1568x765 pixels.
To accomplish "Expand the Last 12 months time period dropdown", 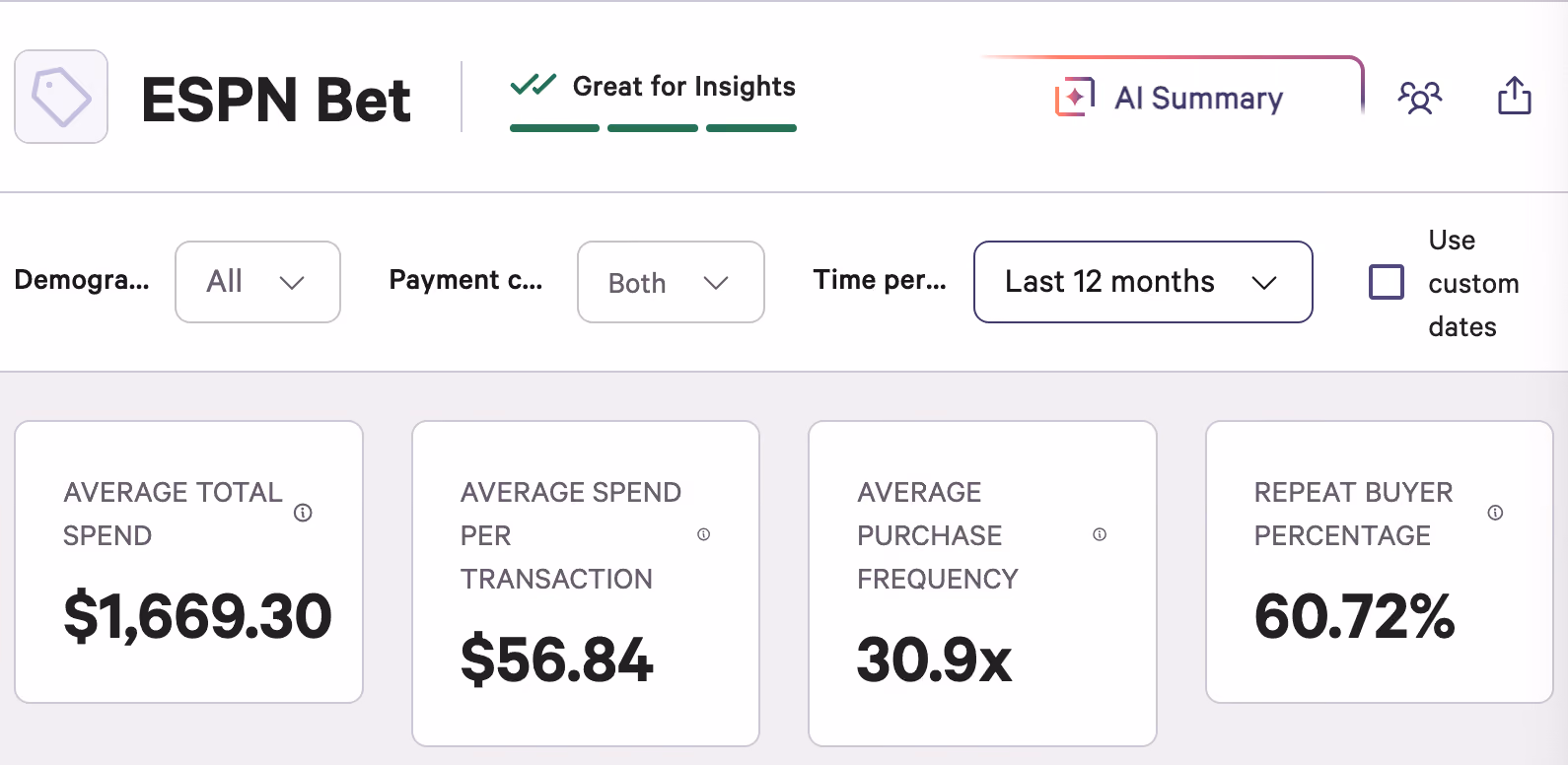I will 1143,282.
